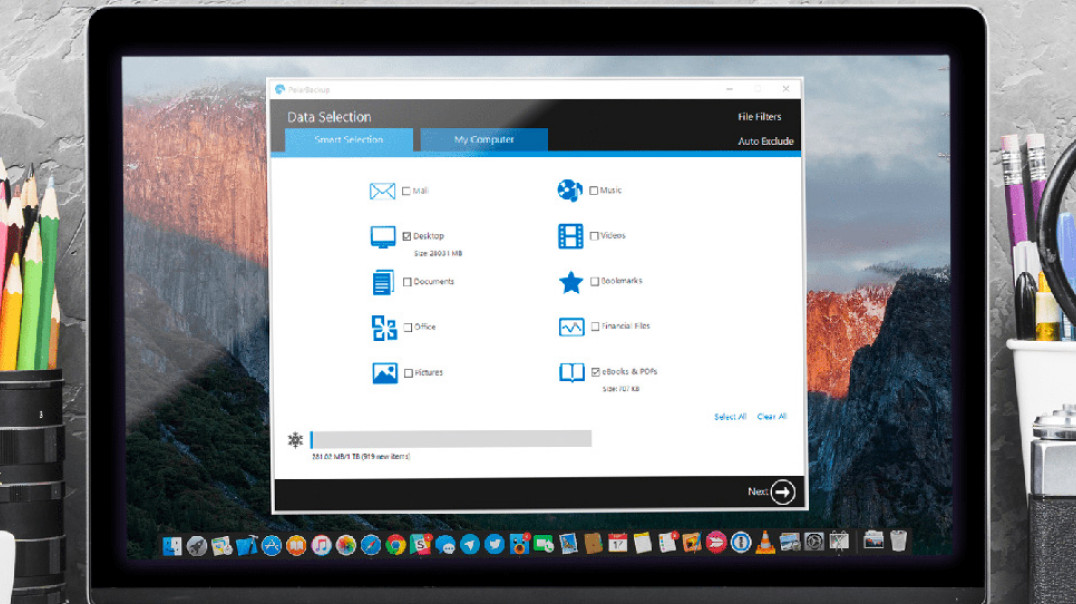The width and height of the screenshot is (1076, 604).
Task: Open Finder from the dock
Action: (172, 546)
